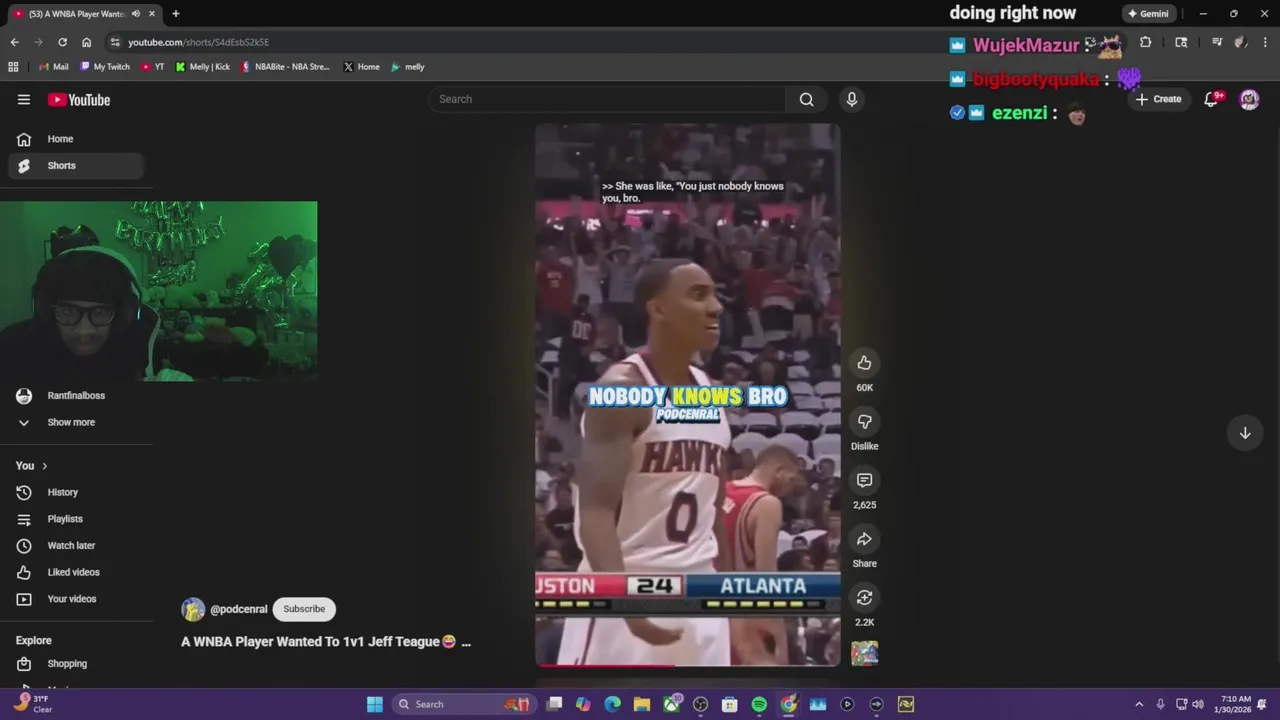Click the browser home button
Viewport: 1280px width, 720px height.
point(86,42)
